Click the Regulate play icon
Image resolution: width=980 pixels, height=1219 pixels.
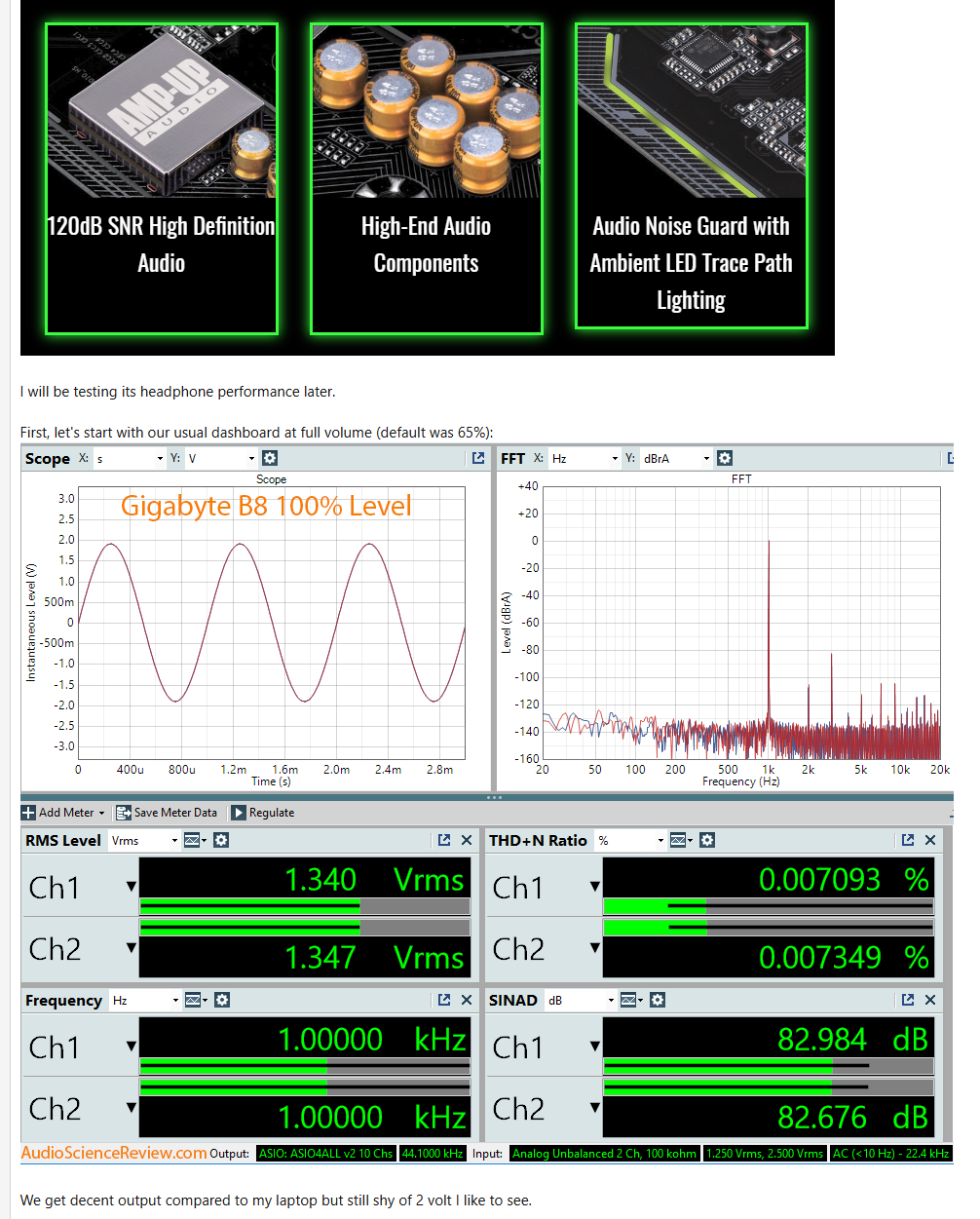[x=239, y=813]
